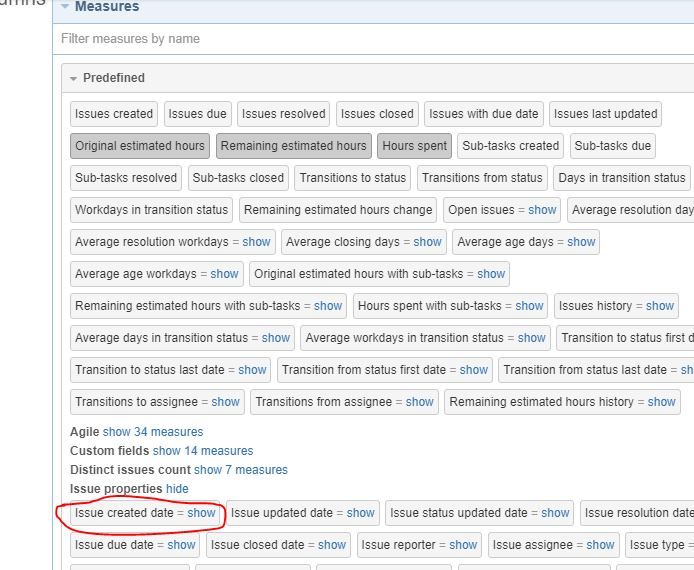Image resolution: width=694 pixels, height=570 pixels.
Task: Show formula for Issue created date
Action: coord(201,512)
